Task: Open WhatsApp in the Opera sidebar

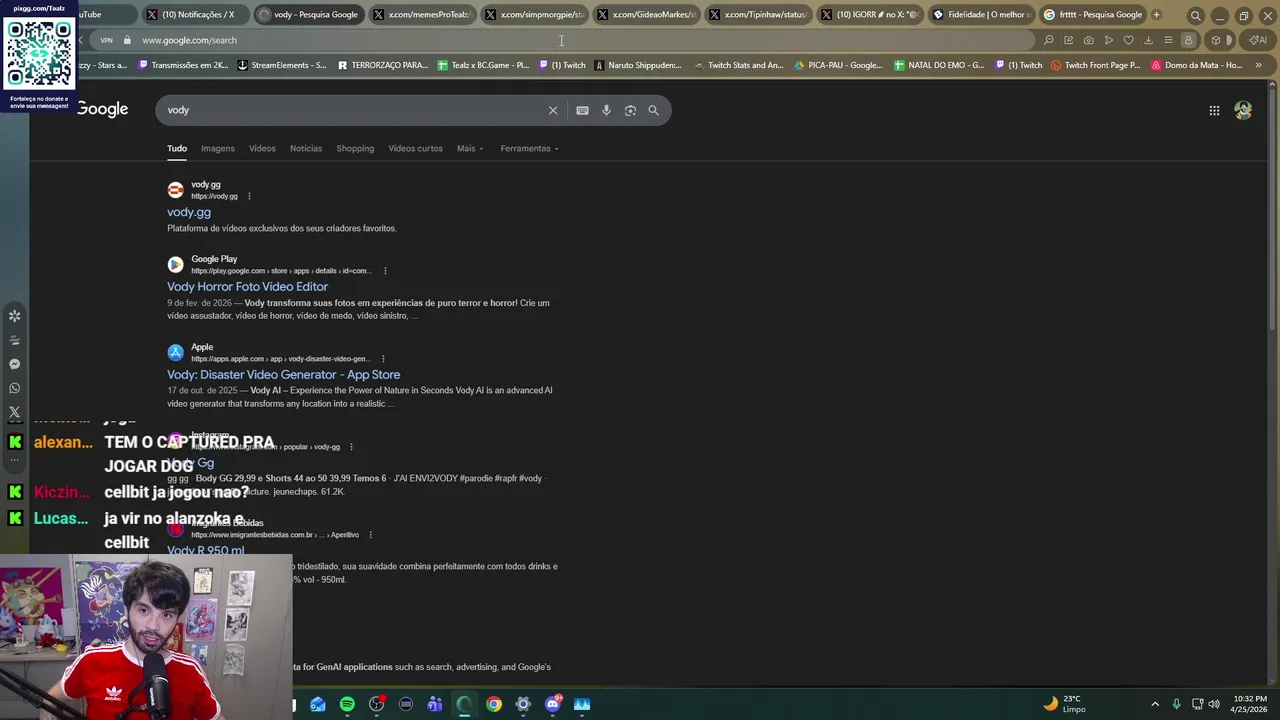Action: coord(15,388)
